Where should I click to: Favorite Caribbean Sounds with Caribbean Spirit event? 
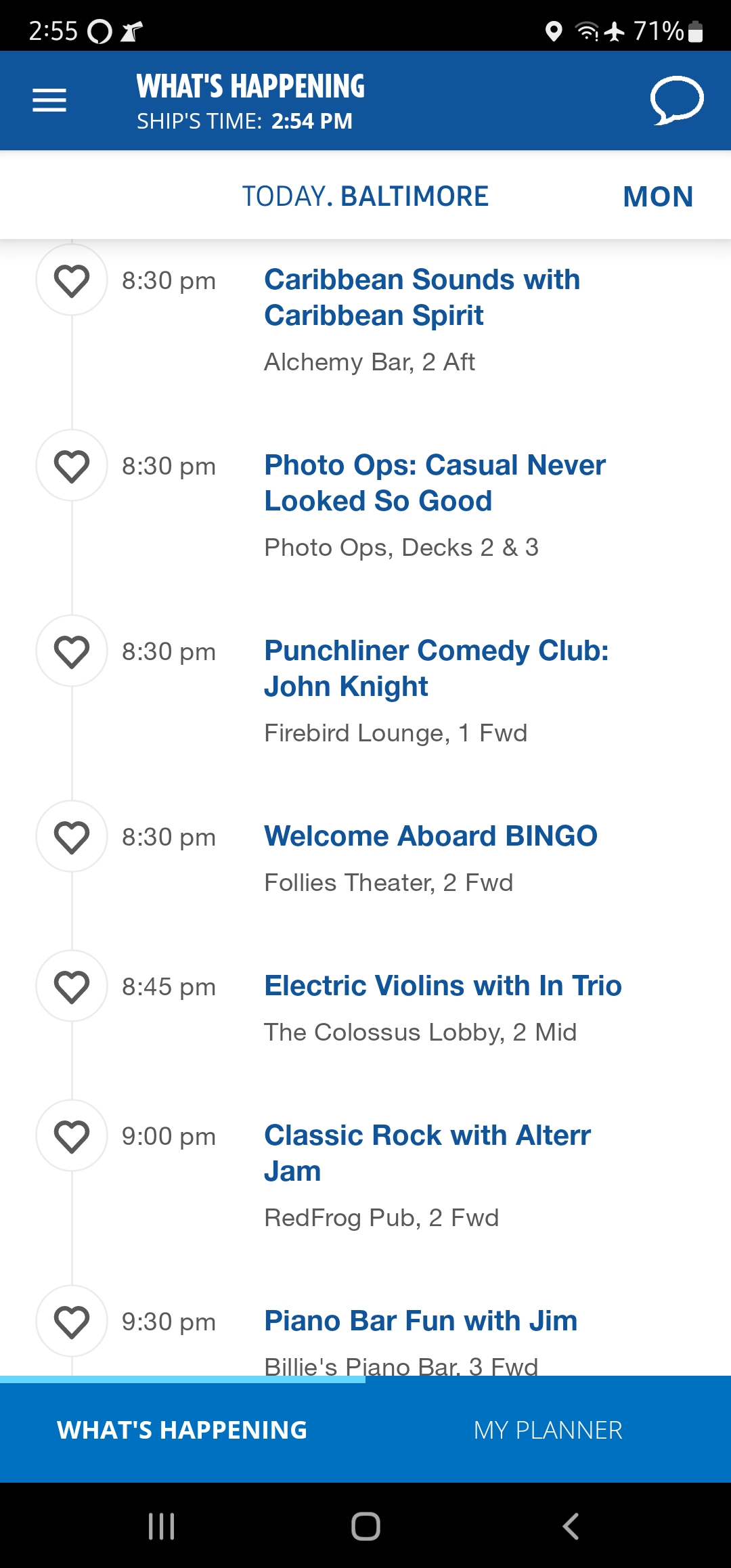pyautogui.click(x=72, y=280)
